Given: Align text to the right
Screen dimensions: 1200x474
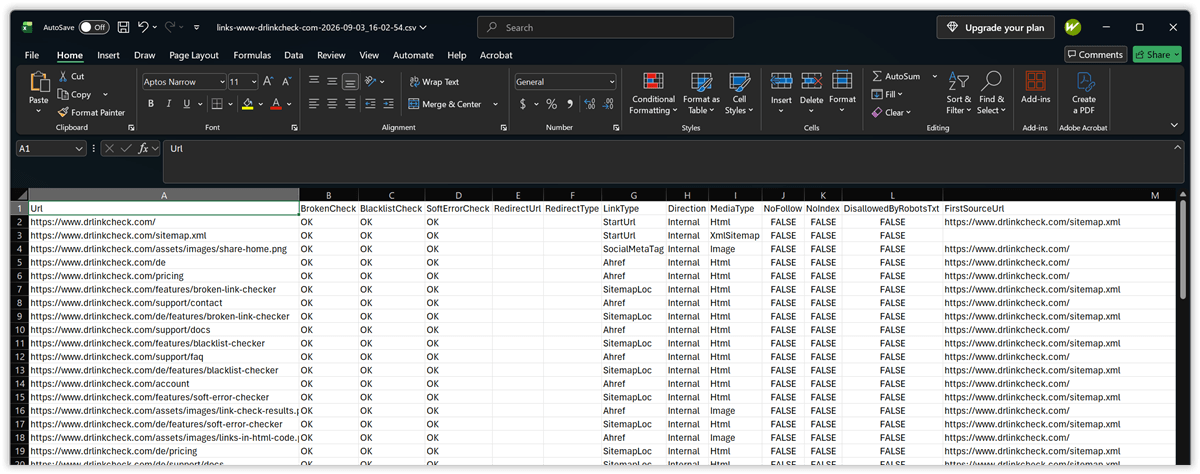Looking at the screenshot, I should pyautogui.click(x=350, y=104).
